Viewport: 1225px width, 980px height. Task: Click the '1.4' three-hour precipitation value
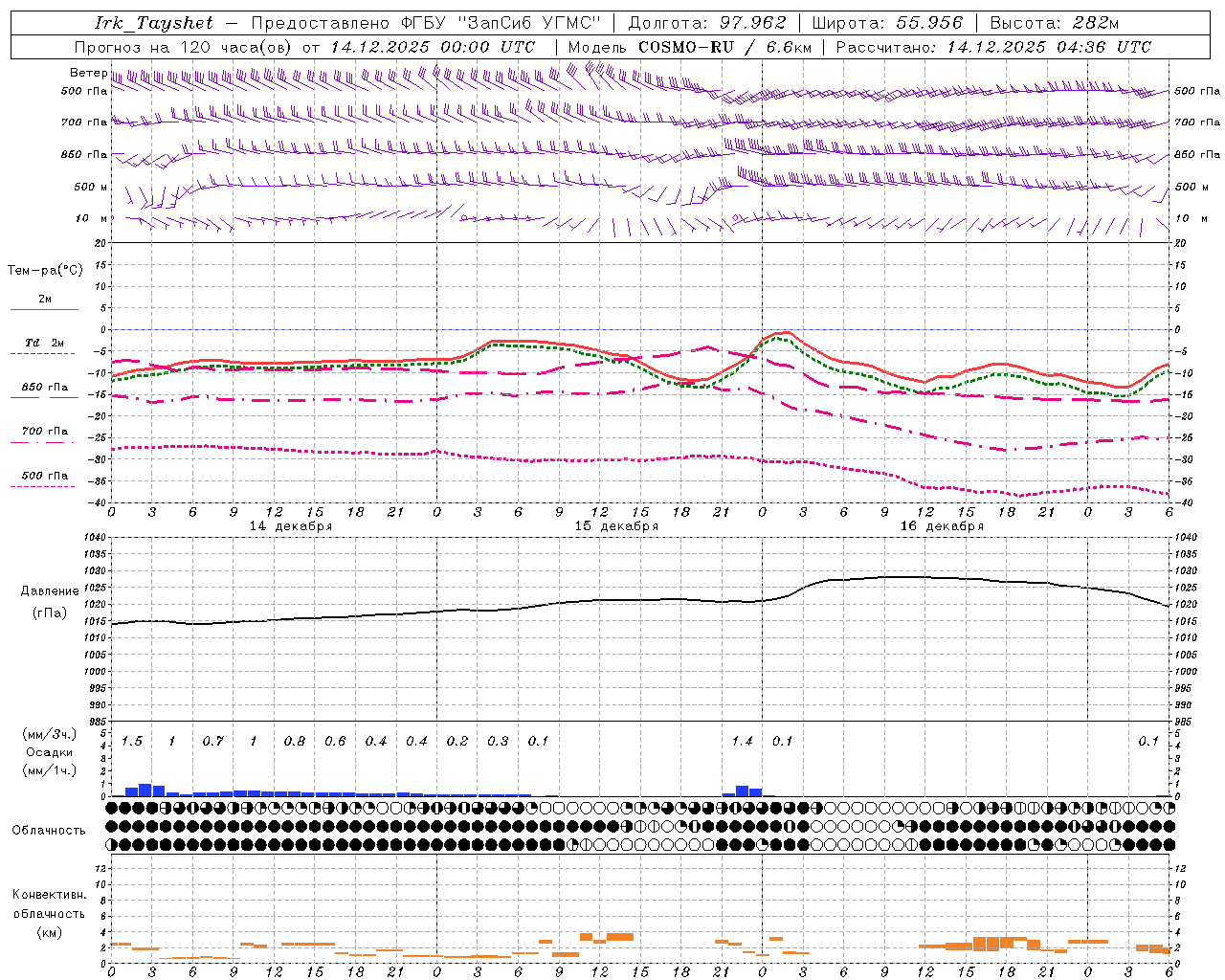[742, 742]
